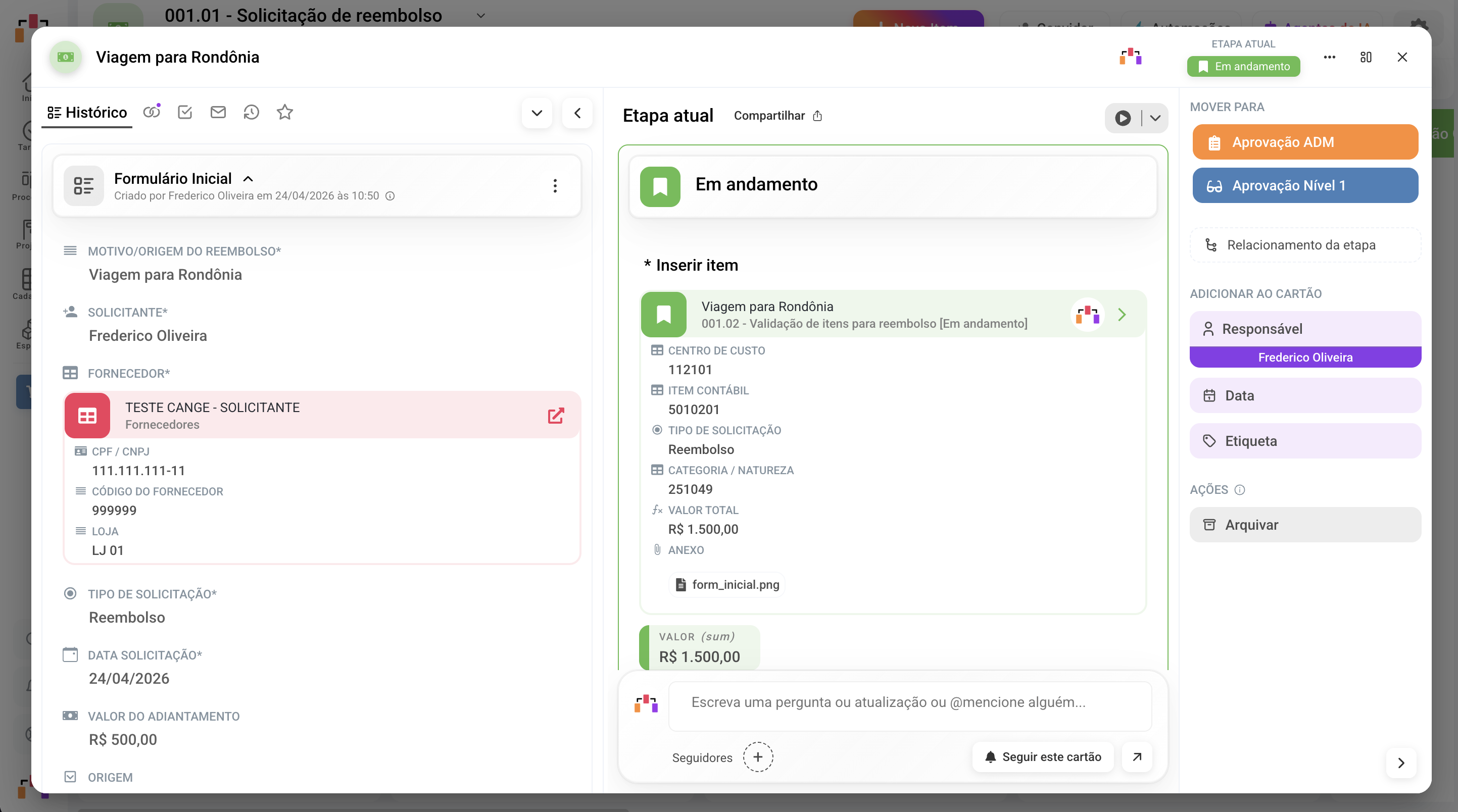The width and height of the screenshot is (1458, 812).
Task: Add an Etiqueta to the card
Action: pyautogui.click(x=1305, y=441)
